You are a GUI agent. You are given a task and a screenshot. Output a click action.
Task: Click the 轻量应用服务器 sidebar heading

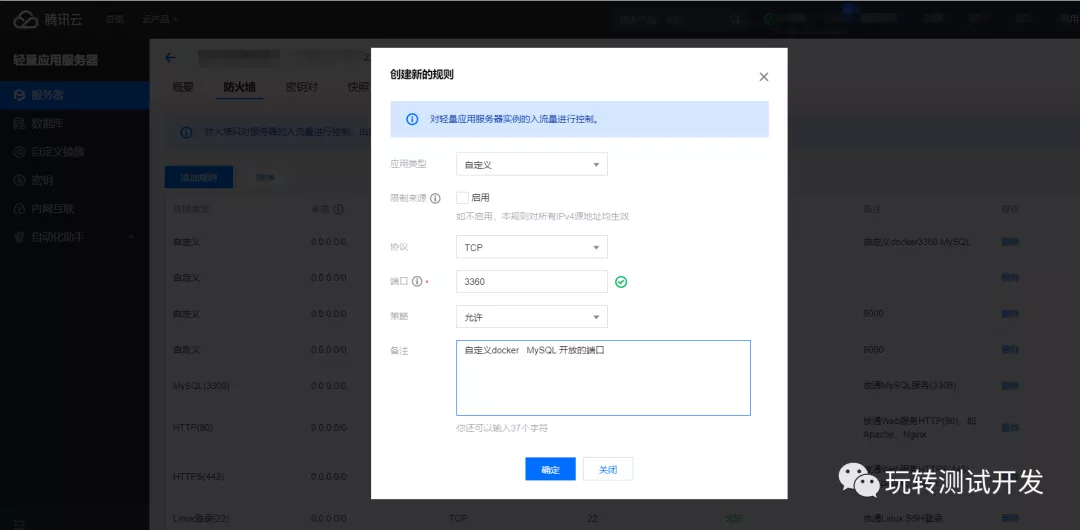pos(56,61)
